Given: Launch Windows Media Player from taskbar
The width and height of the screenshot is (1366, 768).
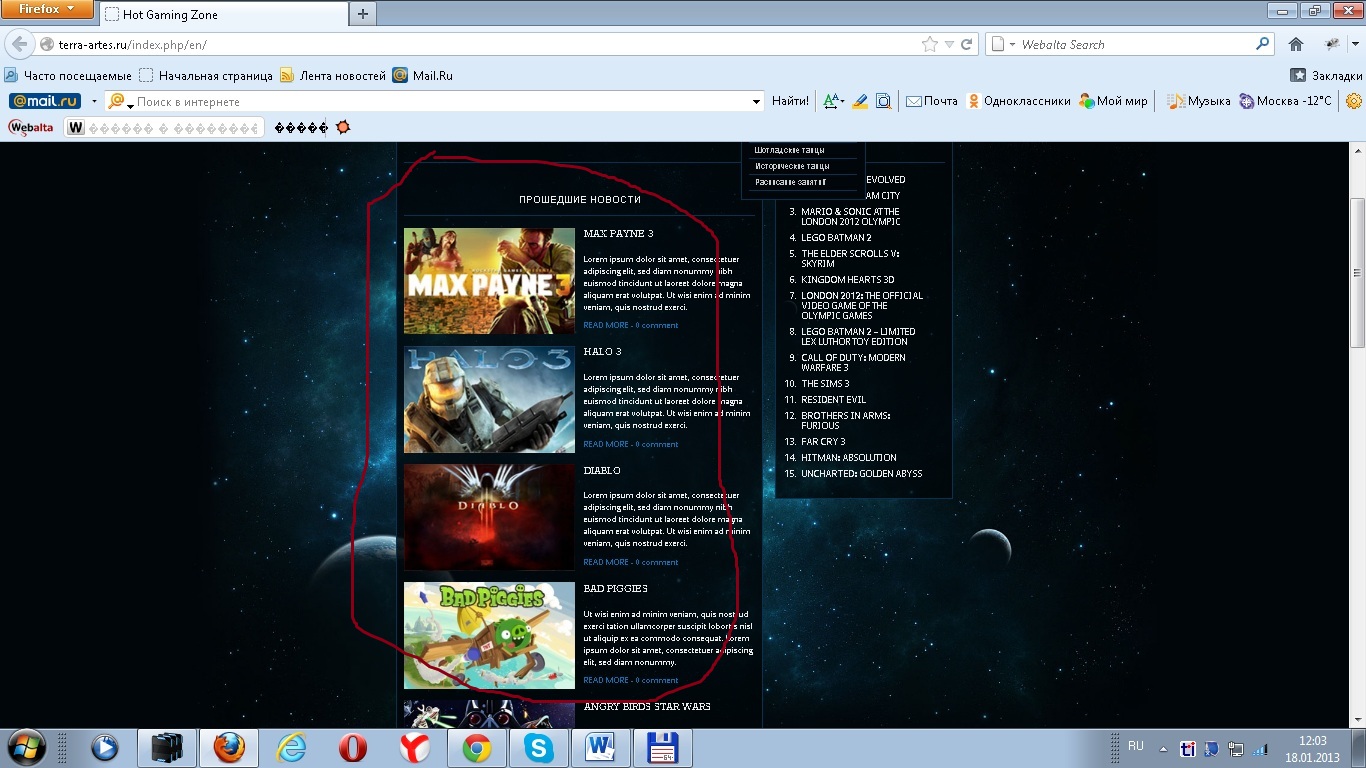Looking at the screenshot, I should (x=105, y=748).
